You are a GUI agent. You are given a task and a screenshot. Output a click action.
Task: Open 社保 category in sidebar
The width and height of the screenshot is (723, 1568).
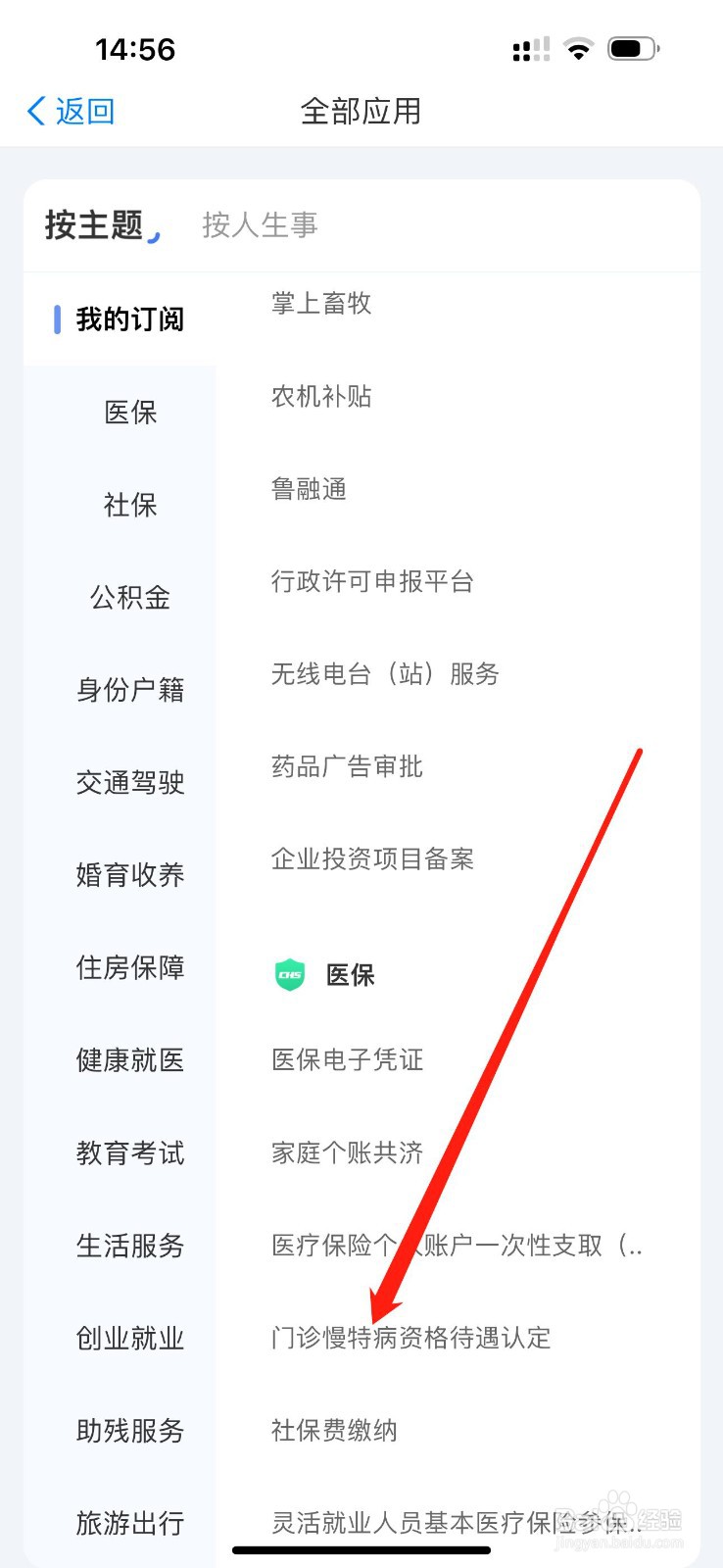click(130, 505)
